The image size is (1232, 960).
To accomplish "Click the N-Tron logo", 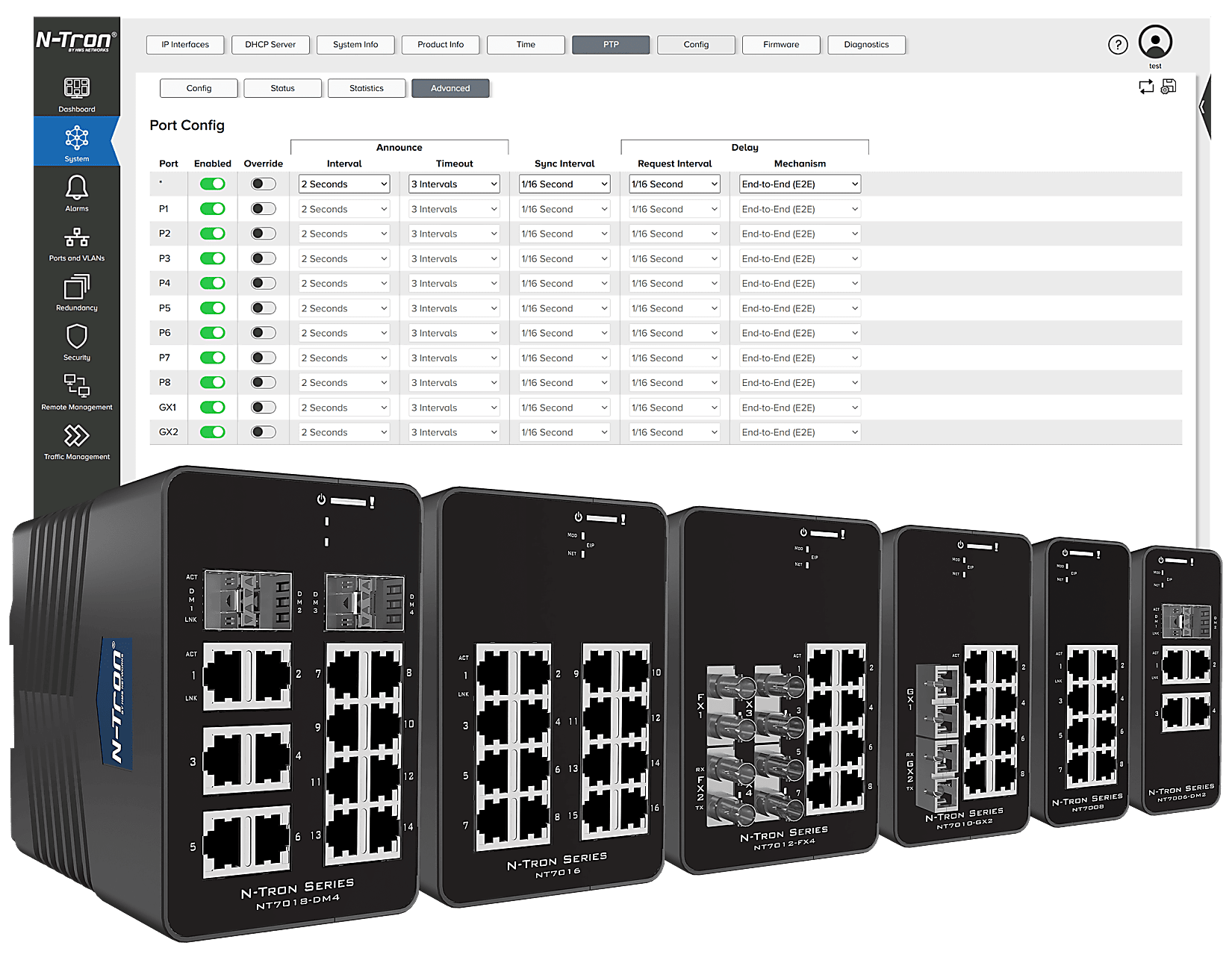I will pyautogui.click(x=76, y=40).
